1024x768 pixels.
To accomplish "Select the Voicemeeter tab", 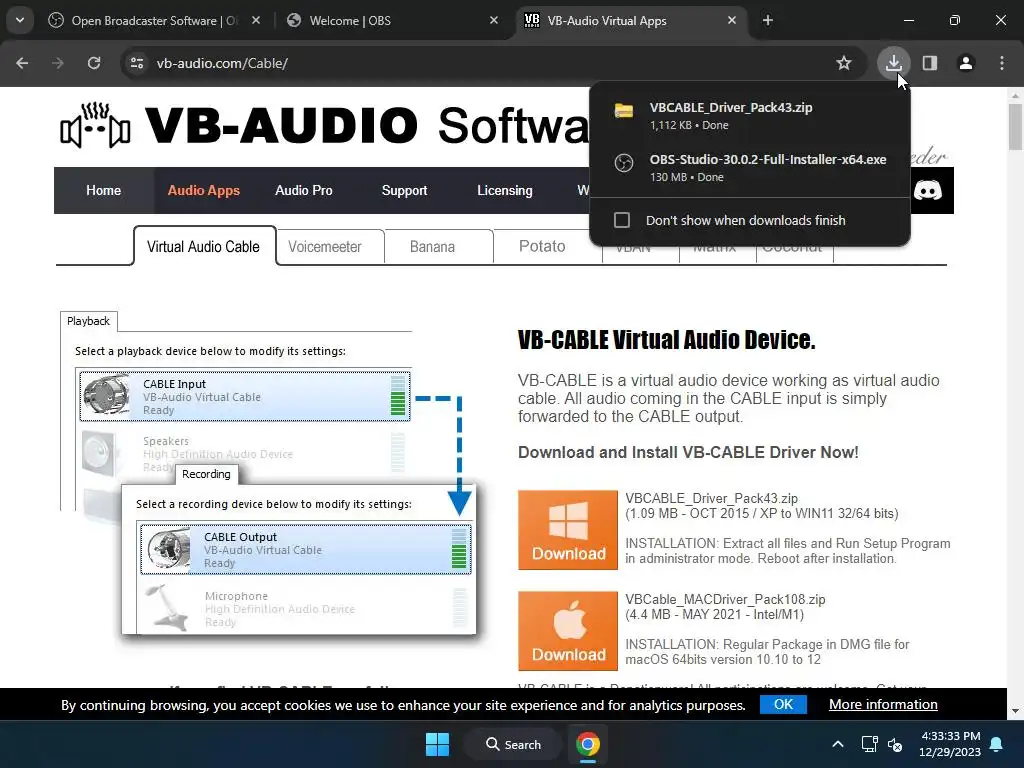I will [x=325, y=247].
